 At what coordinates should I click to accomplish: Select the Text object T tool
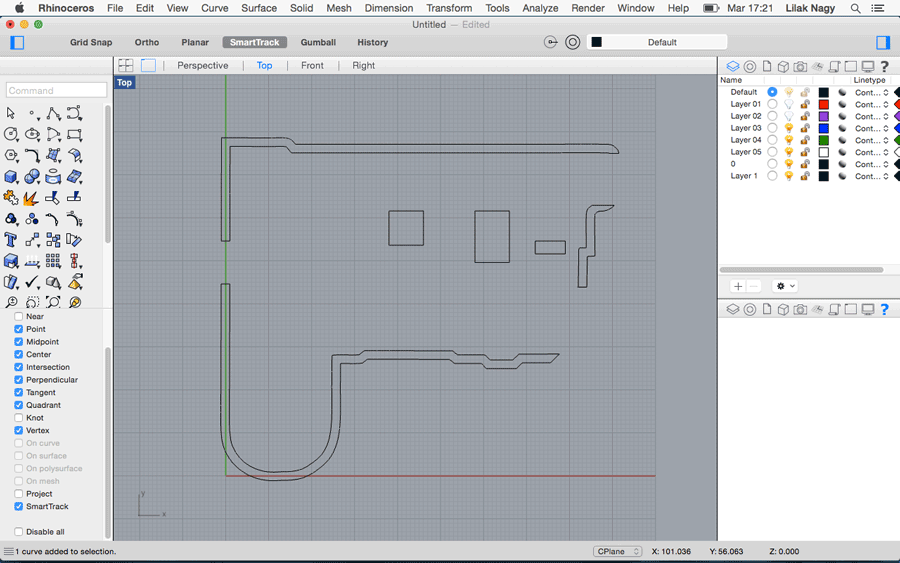[10, 239]
